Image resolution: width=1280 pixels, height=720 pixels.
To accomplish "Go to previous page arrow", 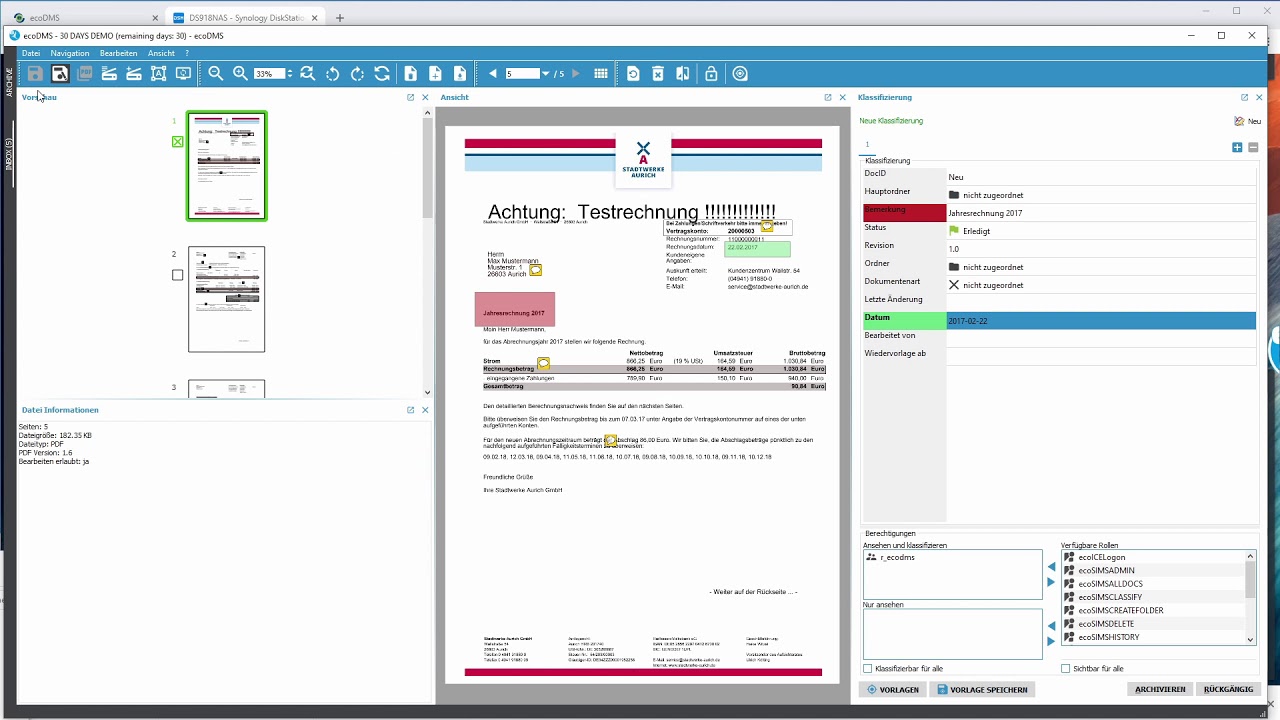I will [x=493, y=74].
